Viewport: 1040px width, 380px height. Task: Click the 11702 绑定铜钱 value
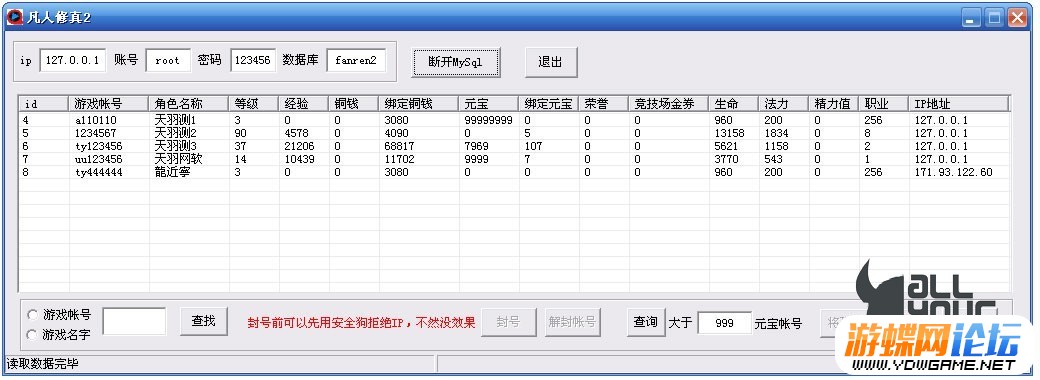(399, 159)
